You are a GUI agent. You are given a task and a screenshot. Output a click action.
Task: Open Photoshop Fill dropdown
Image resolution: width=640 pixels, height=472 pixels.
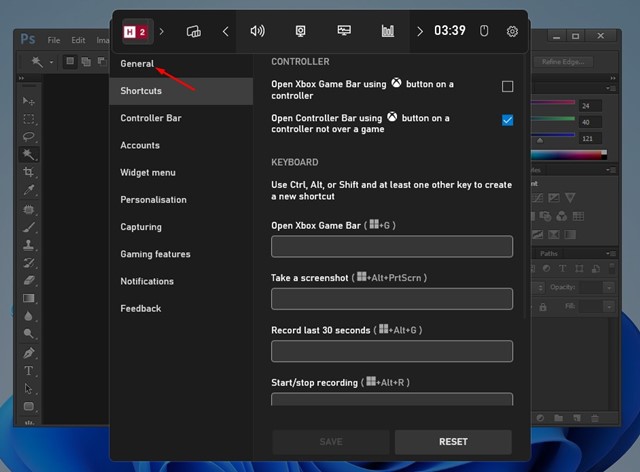(609, 307)
